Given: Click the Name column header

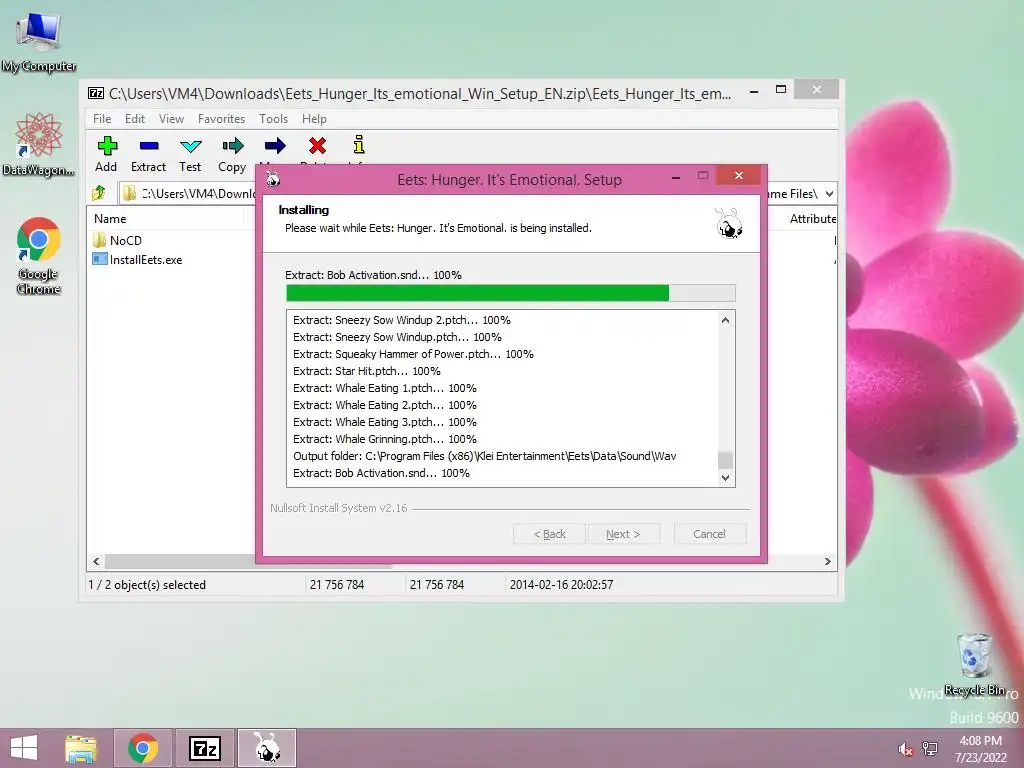Looking at the screenshot, I should 110,219.
